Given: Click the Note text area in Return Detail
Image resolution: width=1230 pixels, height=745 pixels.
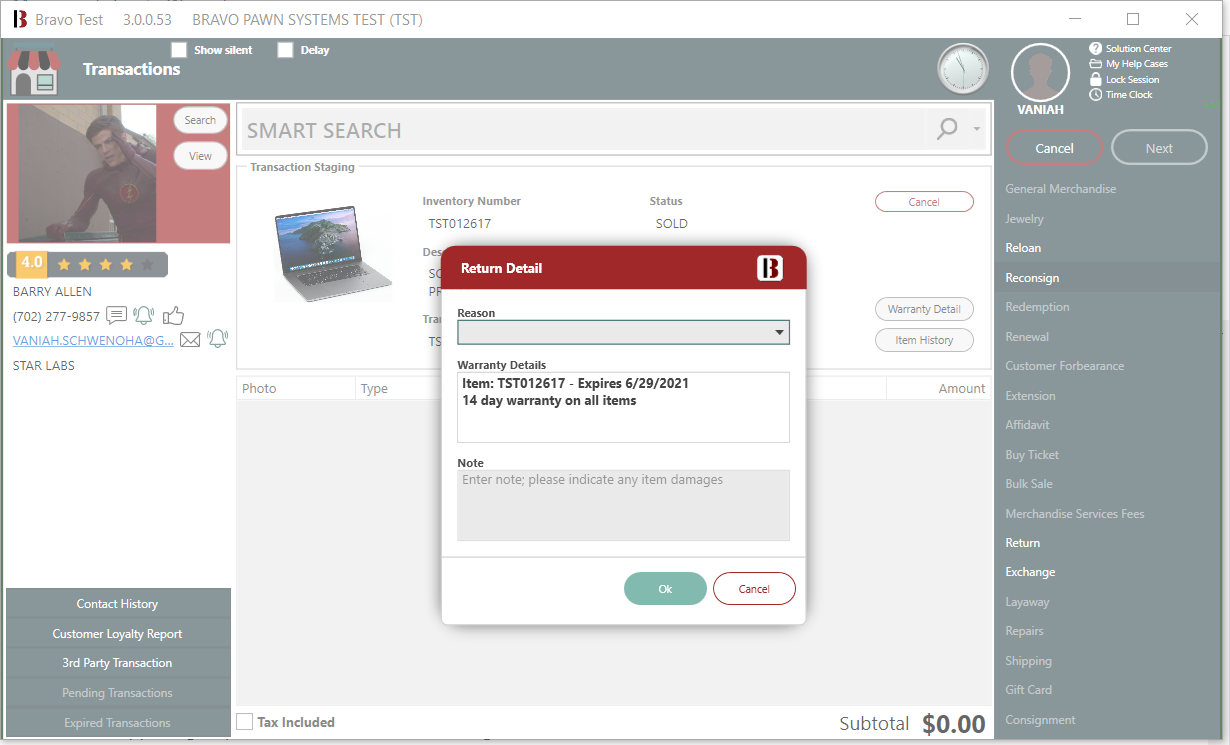Looking at the screenshot, I should (623, 505).
